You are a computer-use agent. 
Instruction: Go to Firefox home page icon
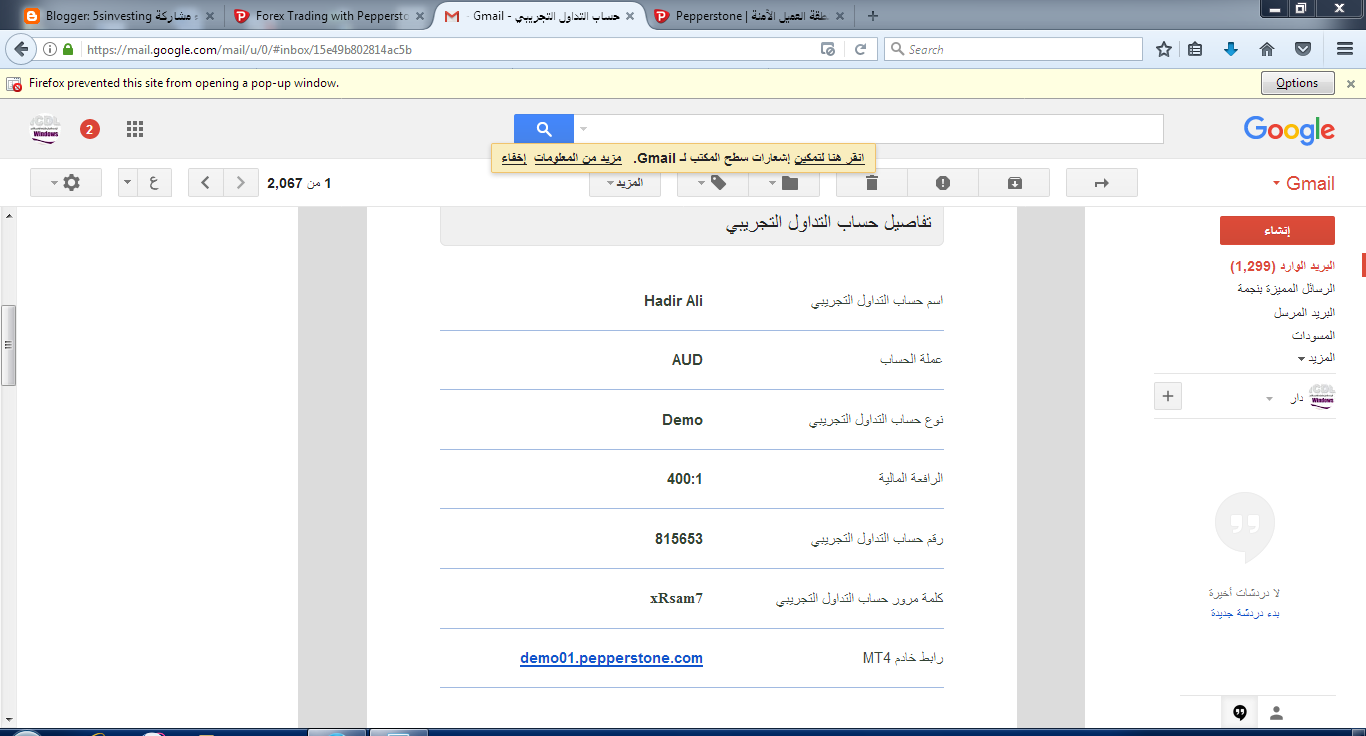coord(1267,49)
